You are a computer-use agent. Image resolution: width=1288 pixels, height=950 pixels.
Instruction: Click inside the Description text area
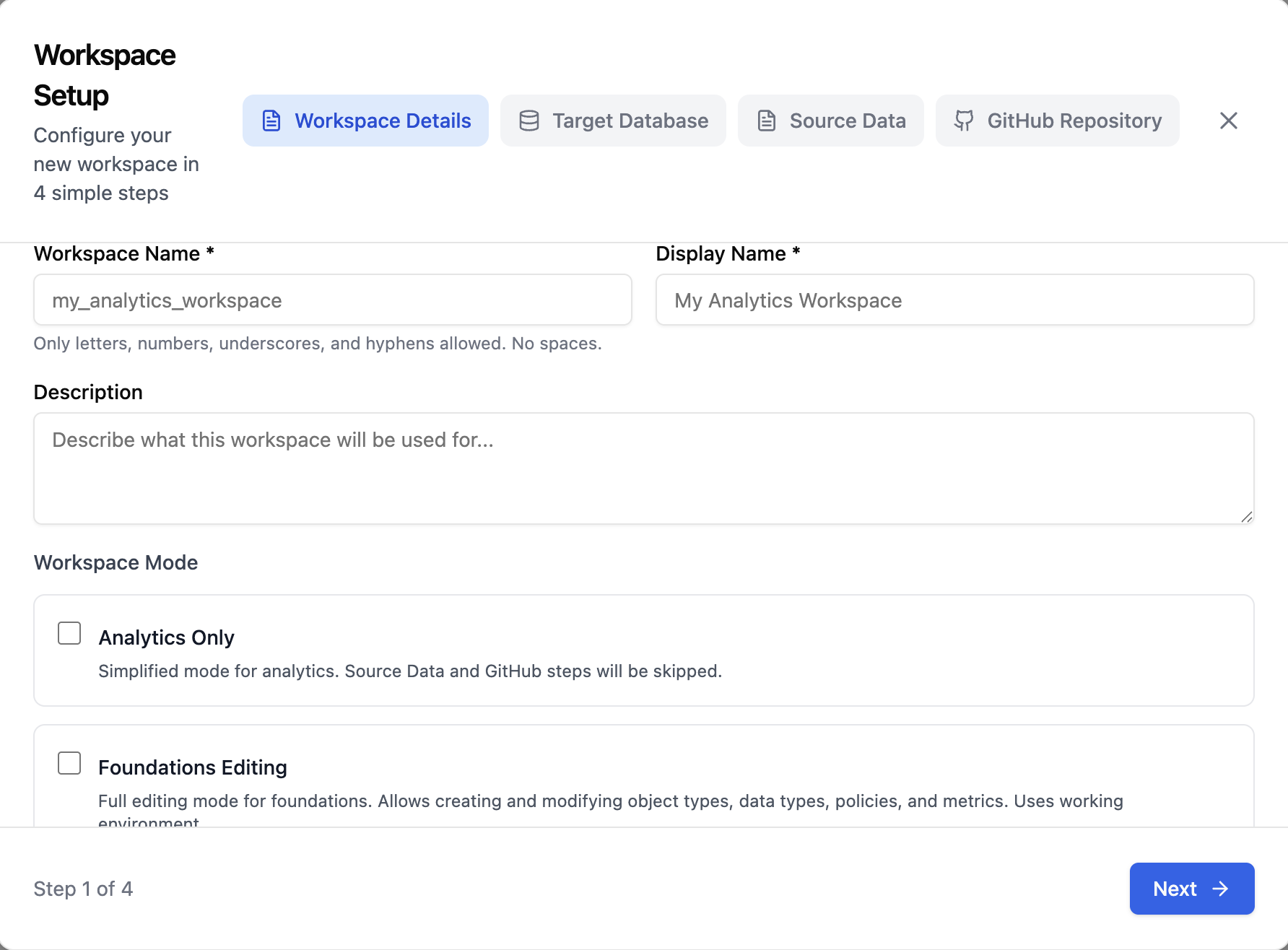click(643, 468)
